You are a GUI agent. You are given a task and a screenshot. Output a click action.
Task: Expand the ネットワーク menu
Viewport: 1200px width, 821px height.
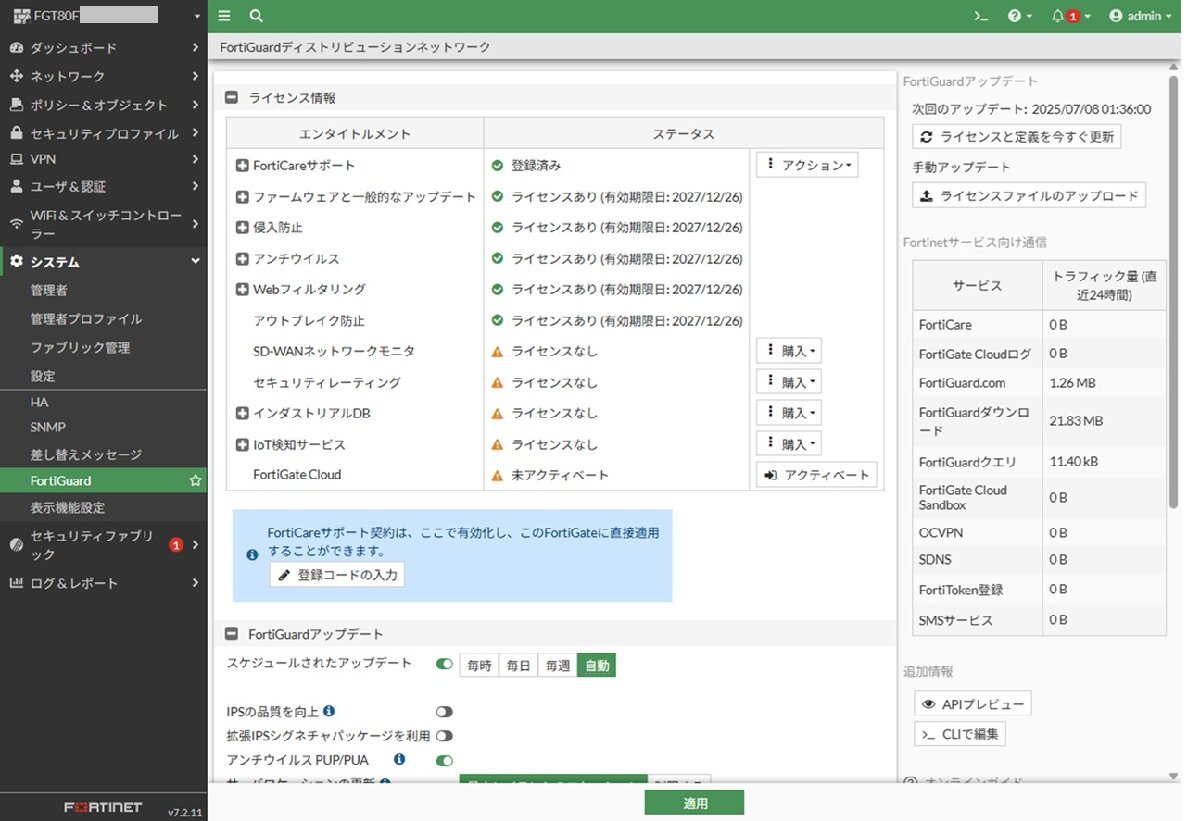pyautogui.click(x=104, y=76)
